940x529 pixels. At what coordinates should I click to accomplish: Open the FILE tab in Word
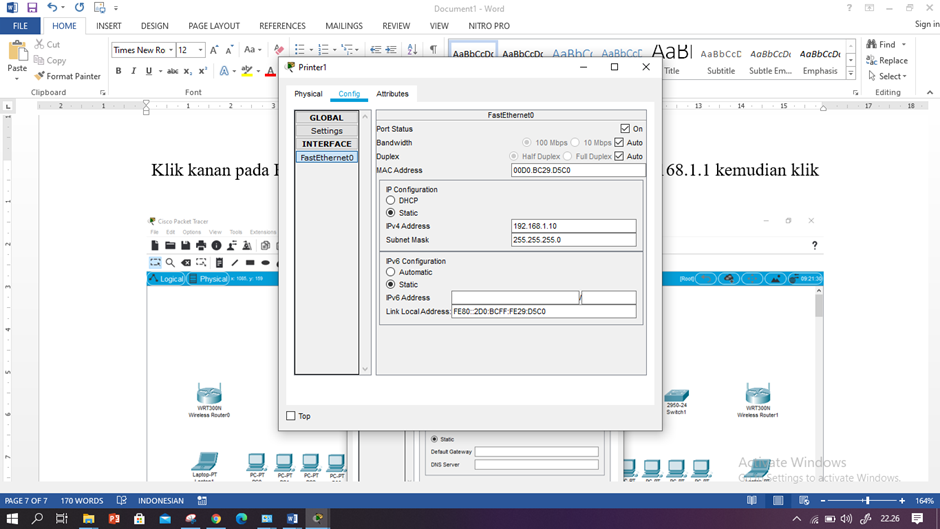click(20, 26)
